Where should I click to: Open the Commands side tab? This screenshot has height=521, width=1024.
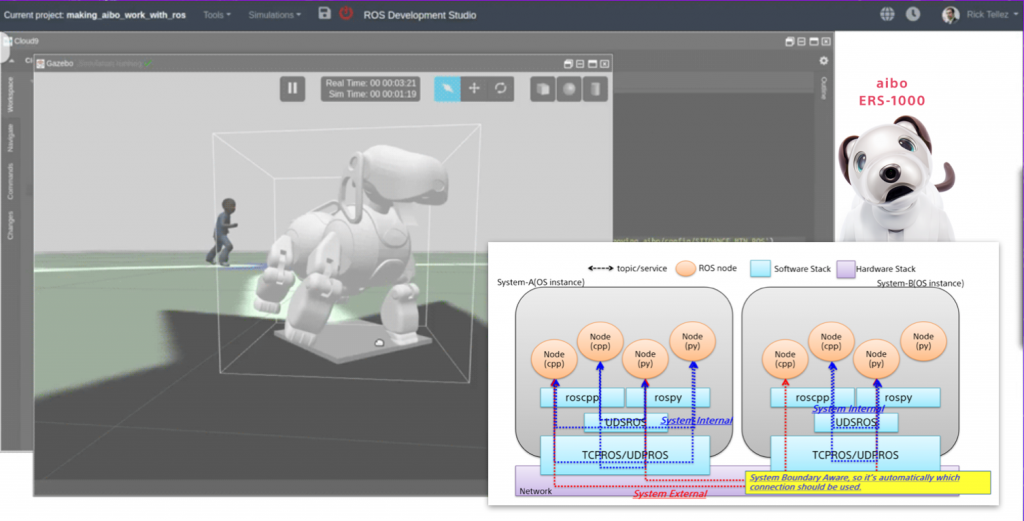pyautogui.click(x=11, y=182)
